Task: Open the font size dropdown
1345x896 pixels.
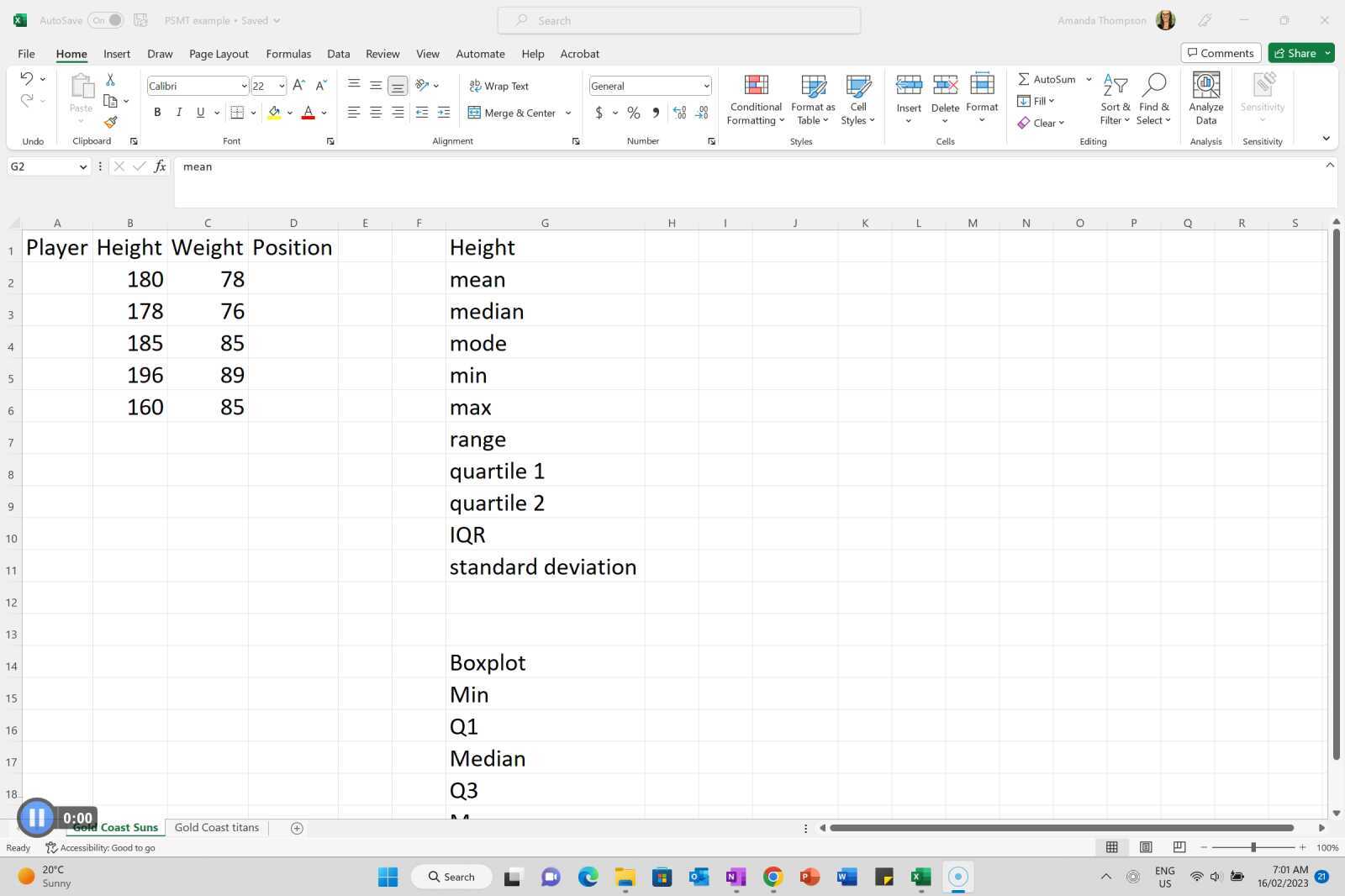Action: [x=279, y=86]
